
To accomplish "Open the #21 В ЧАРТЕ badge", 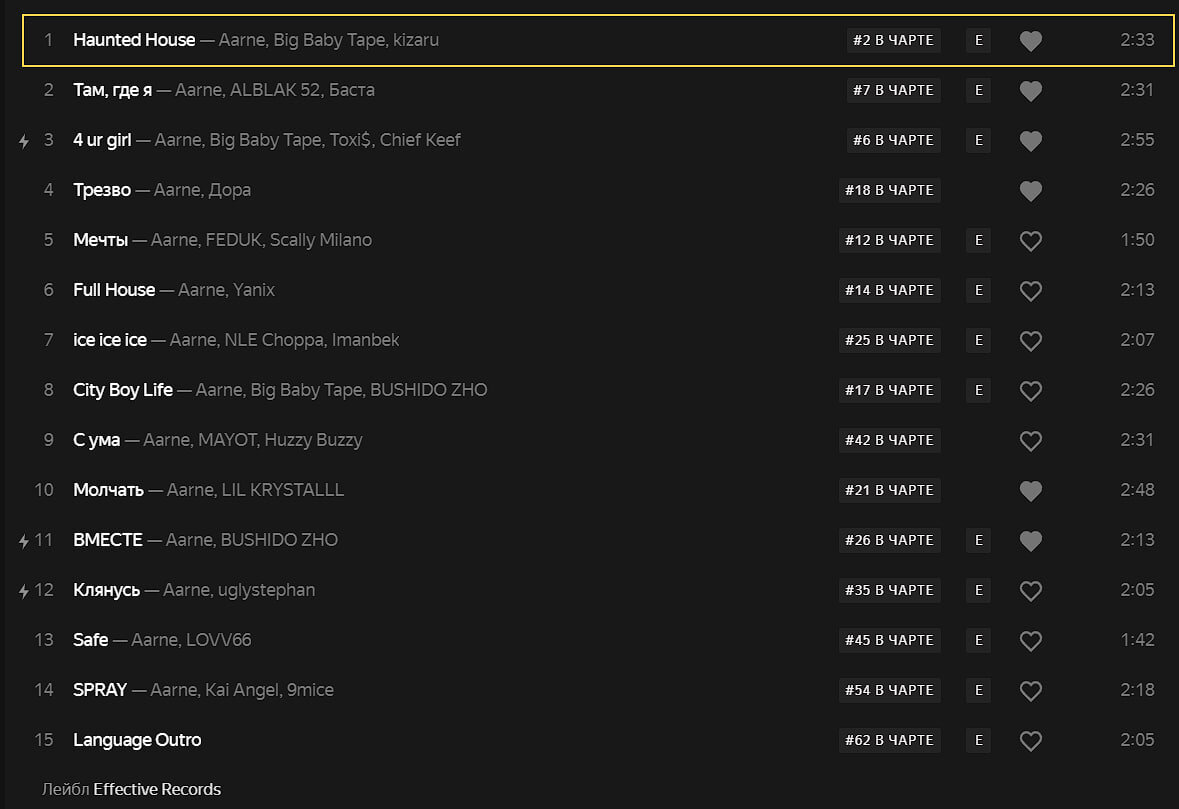I will [x=890, y=490].
